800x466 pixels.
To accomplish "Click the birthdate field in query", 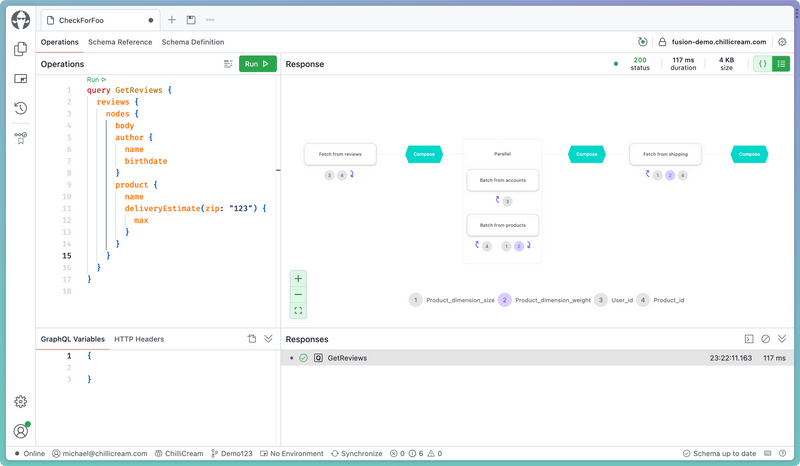I will (146, 161).
